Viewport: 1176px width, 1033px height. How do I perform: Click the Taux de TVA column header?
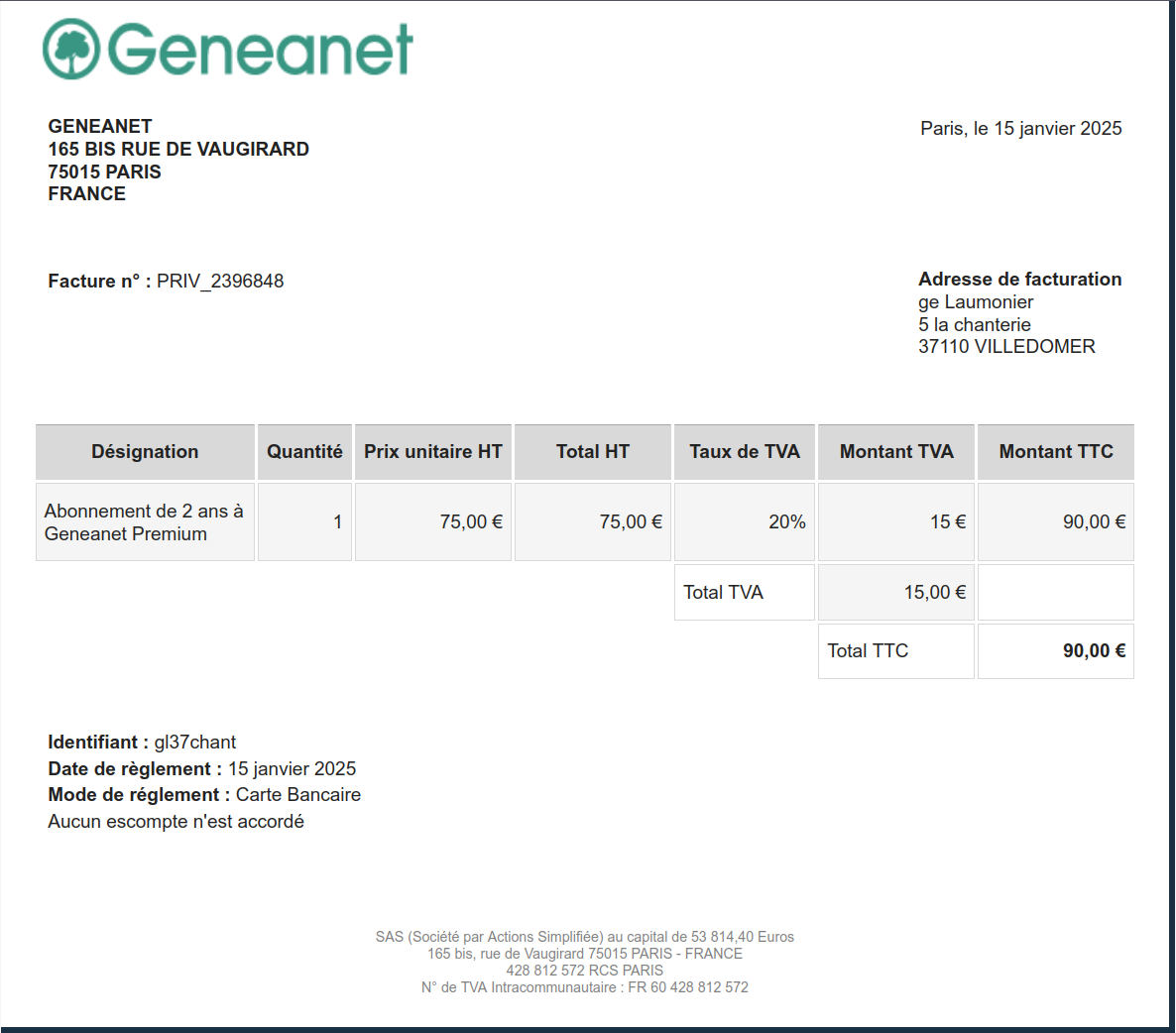coord(744,452)
